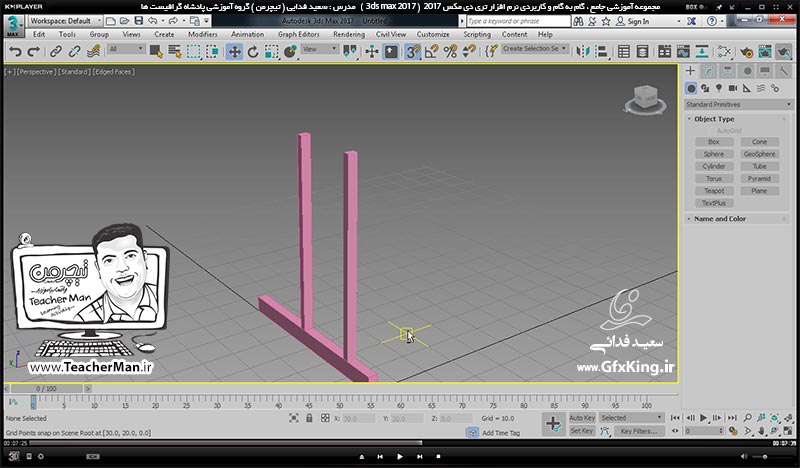Click the Sphere primitive button
Viewport: 800px width, 468px height.
[714, 154]
